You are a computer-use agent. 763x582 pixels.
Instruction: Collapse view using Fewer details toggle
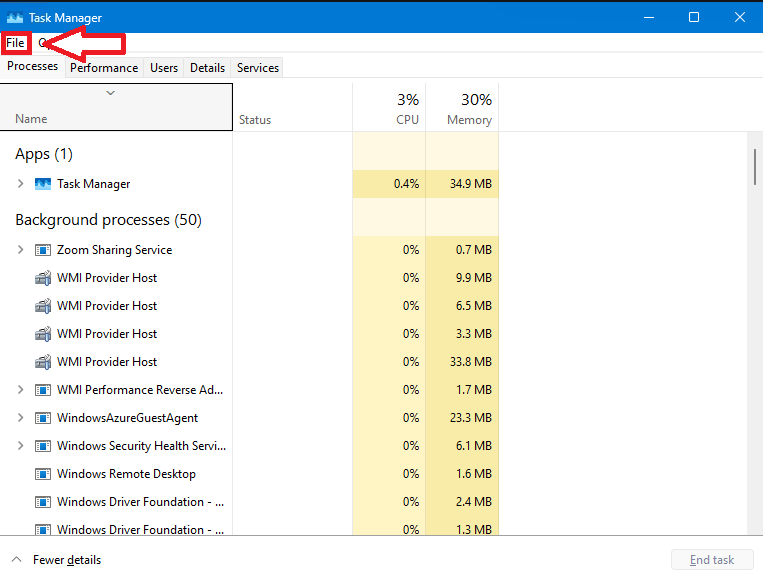(57, 560)
